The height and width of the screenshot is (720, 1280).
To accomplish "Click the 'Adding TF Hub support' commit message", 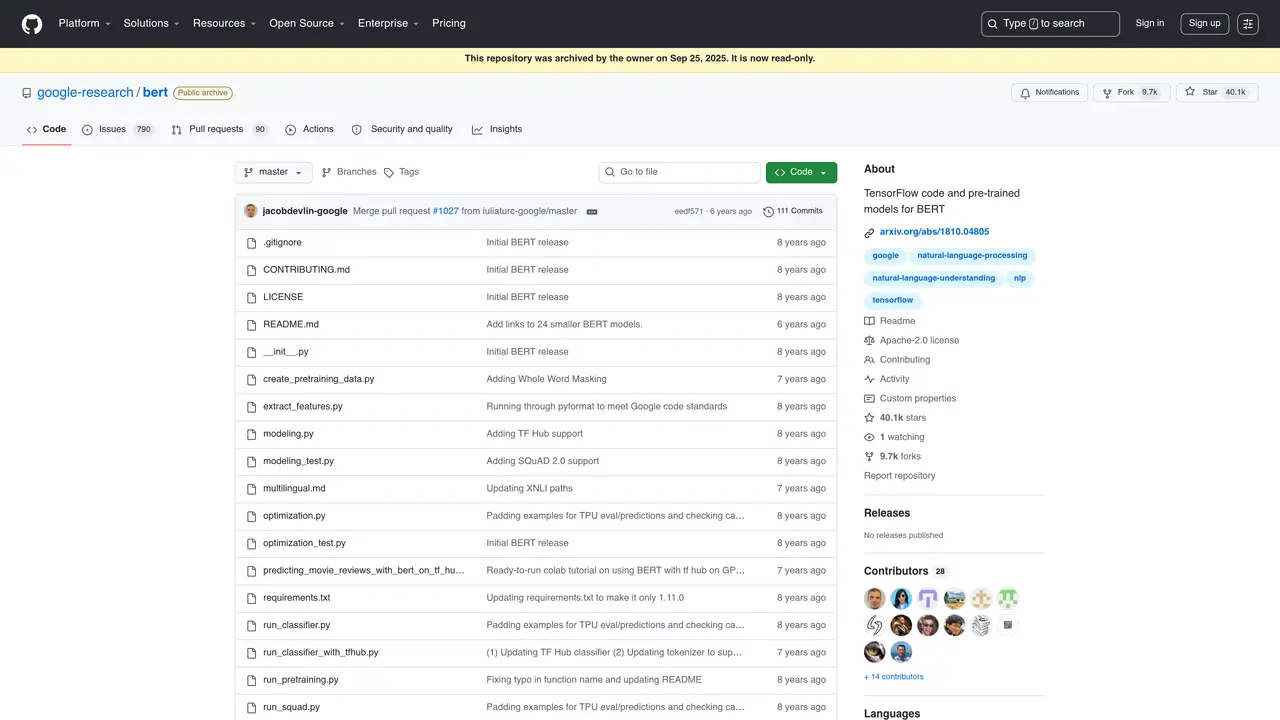I will click(534, 434).
